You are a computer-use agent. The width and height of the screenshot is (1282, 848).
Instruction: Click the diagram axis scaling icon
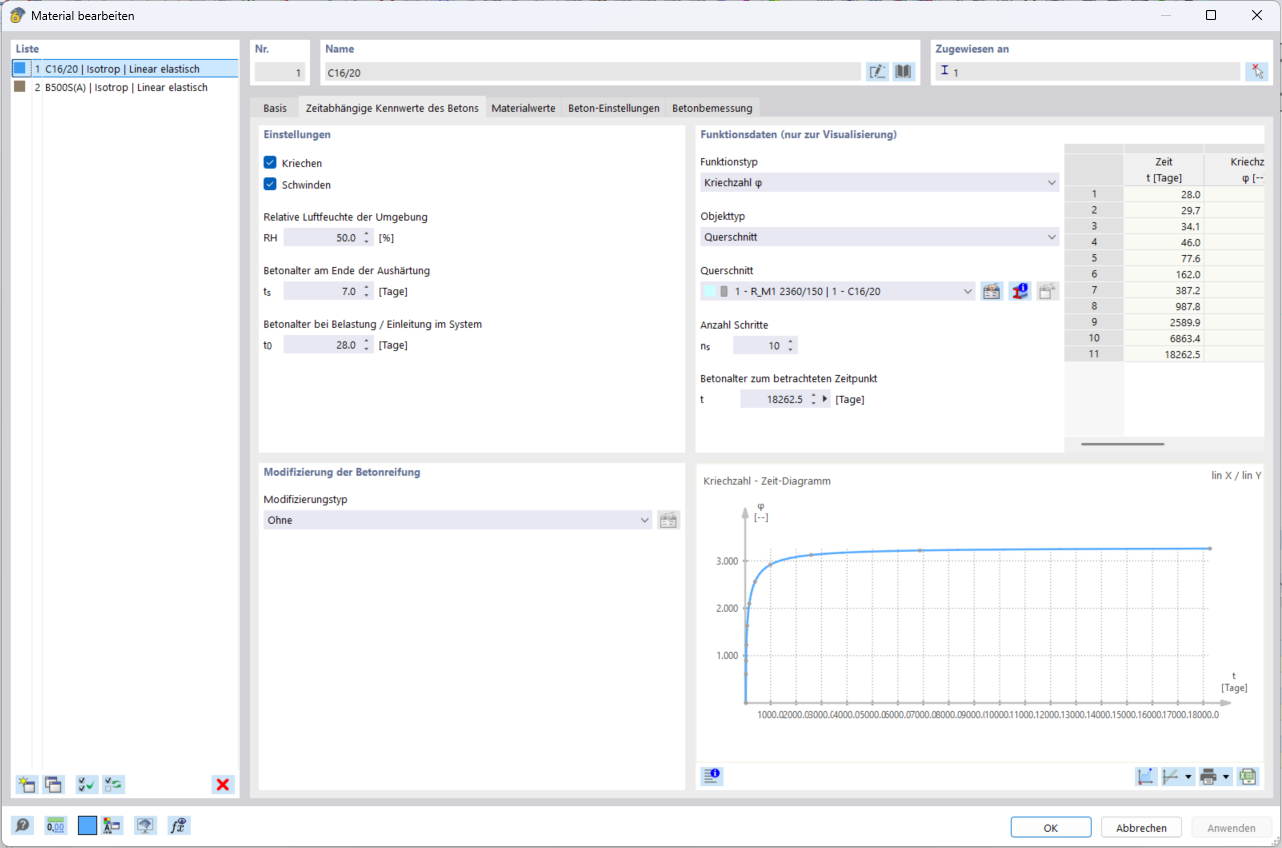[x=1172, y=776]
